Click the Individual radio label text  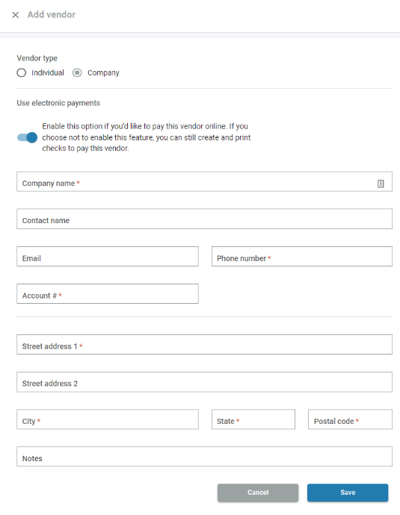point(48,73)
